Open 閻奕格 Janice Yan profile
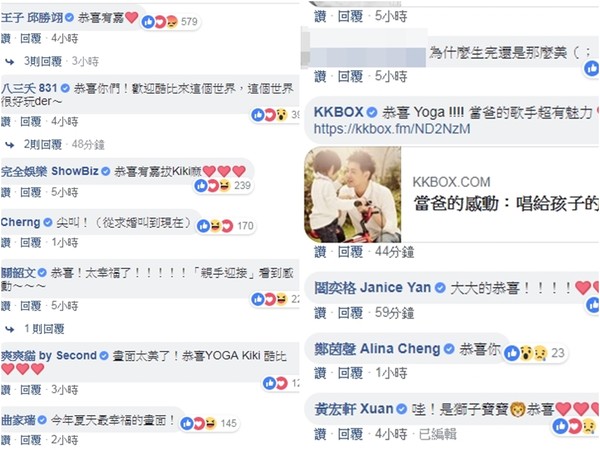 click(372, 288)
